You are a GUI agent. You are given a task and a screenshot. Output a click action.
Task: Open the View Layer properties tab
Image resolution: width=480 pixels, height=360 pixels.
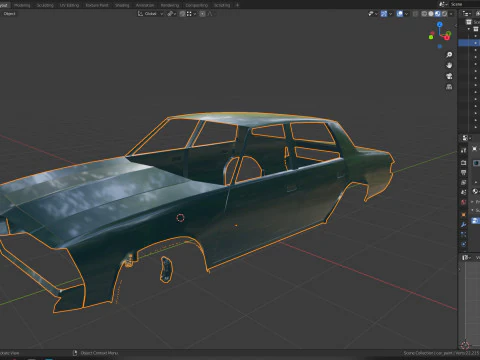(463, 183)
